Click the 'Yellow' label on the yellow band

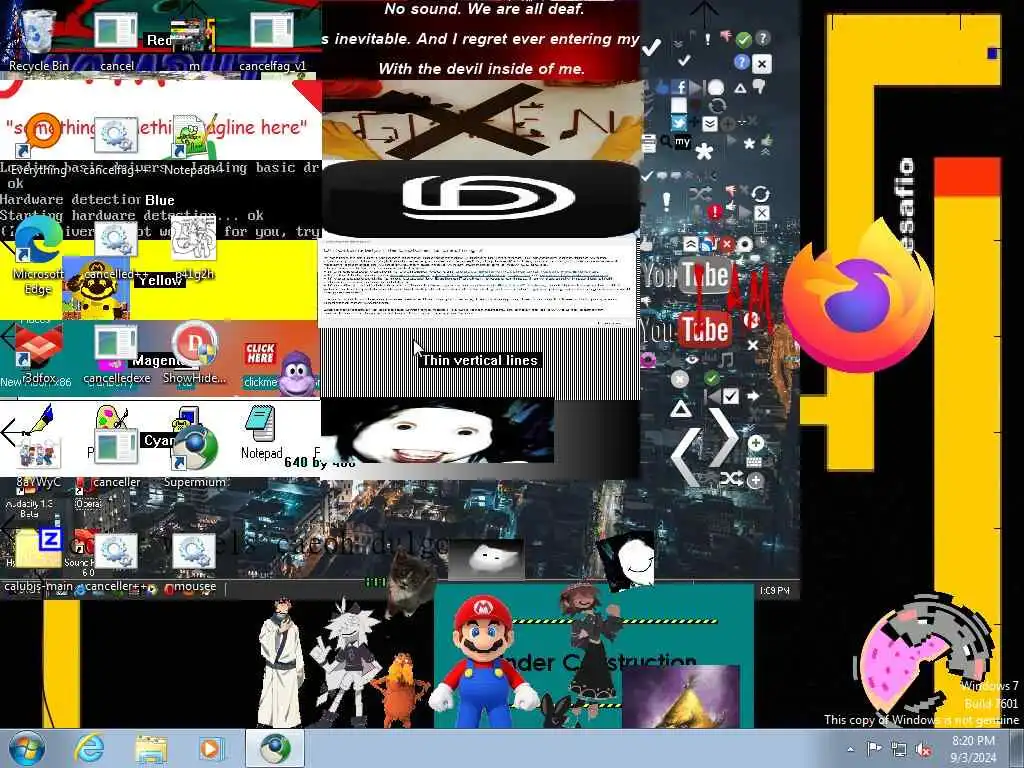160,280
